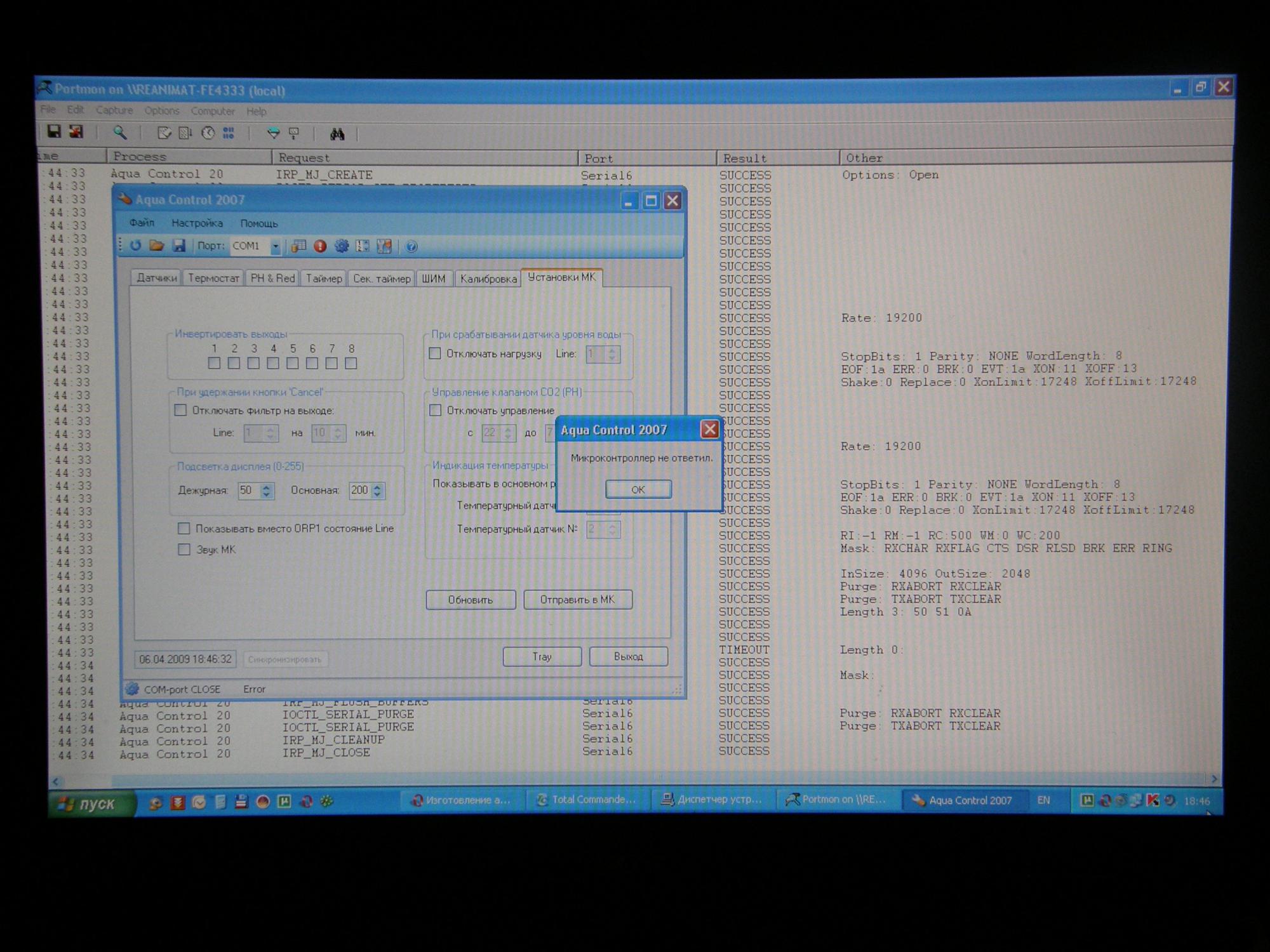1270x952 pixels.
Task: Click the Total Commander taskbar button
Action: click(x=586, y=800)
